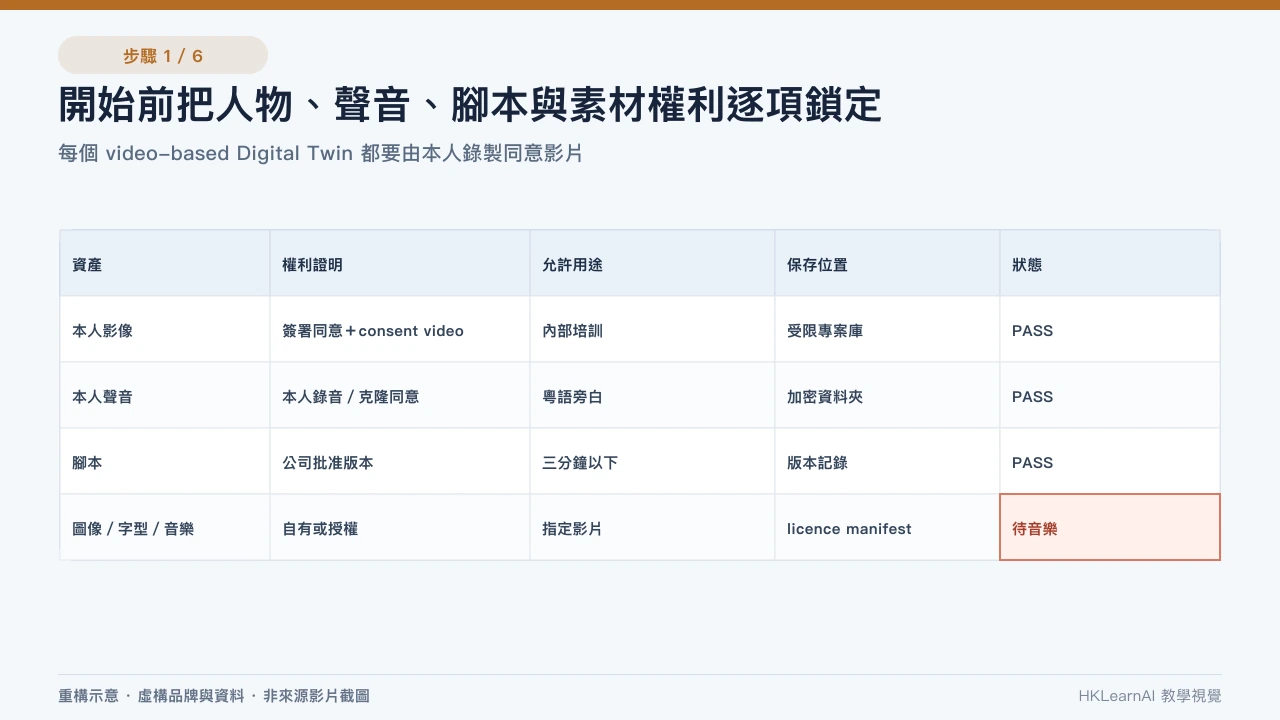Image resolution: width=1280 pixels, height=720 pixels.
Task: Select the 腳本 cell
Action: tap(165, 462)
